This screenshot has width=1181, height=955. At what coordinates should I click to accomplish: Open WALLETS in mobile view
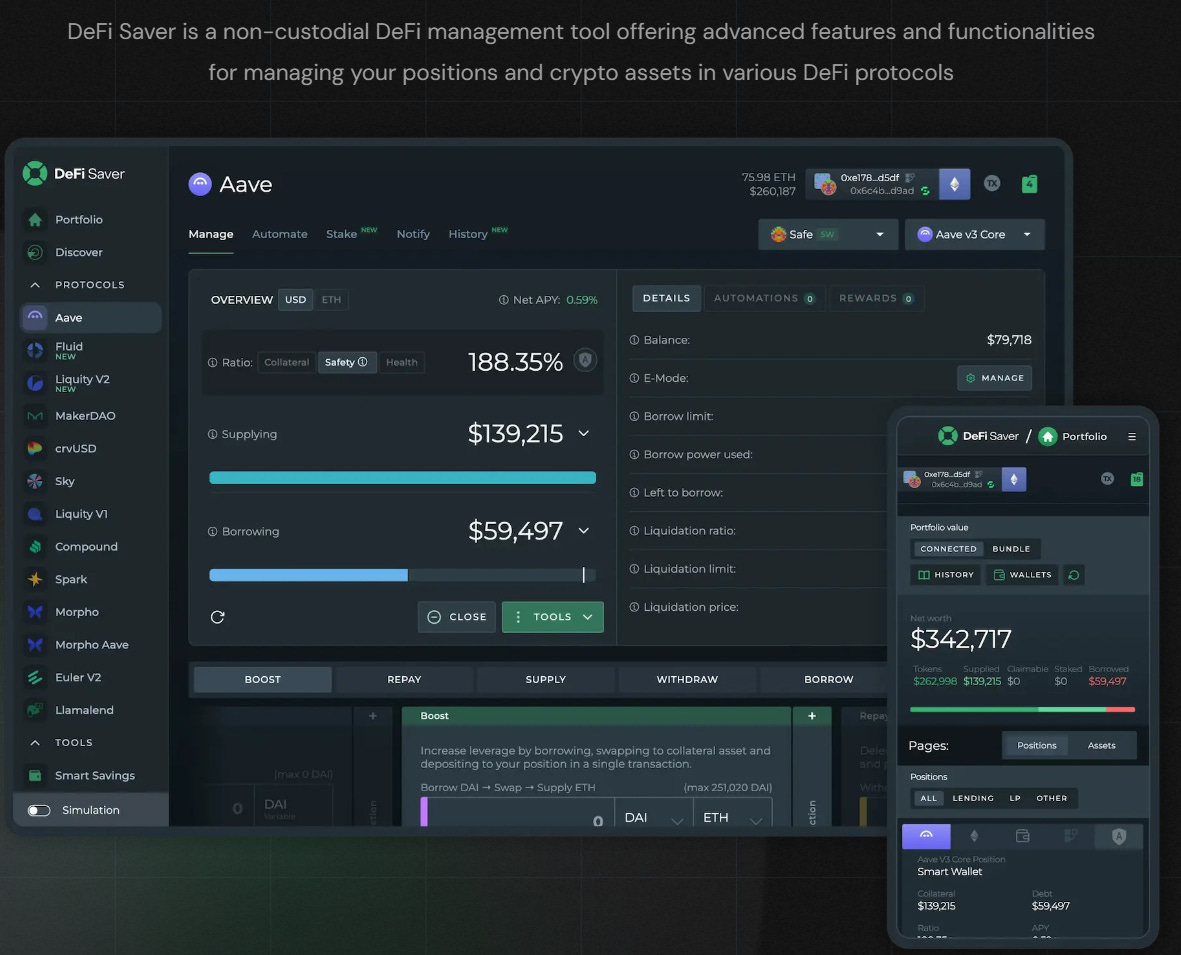click(1022, 575)
